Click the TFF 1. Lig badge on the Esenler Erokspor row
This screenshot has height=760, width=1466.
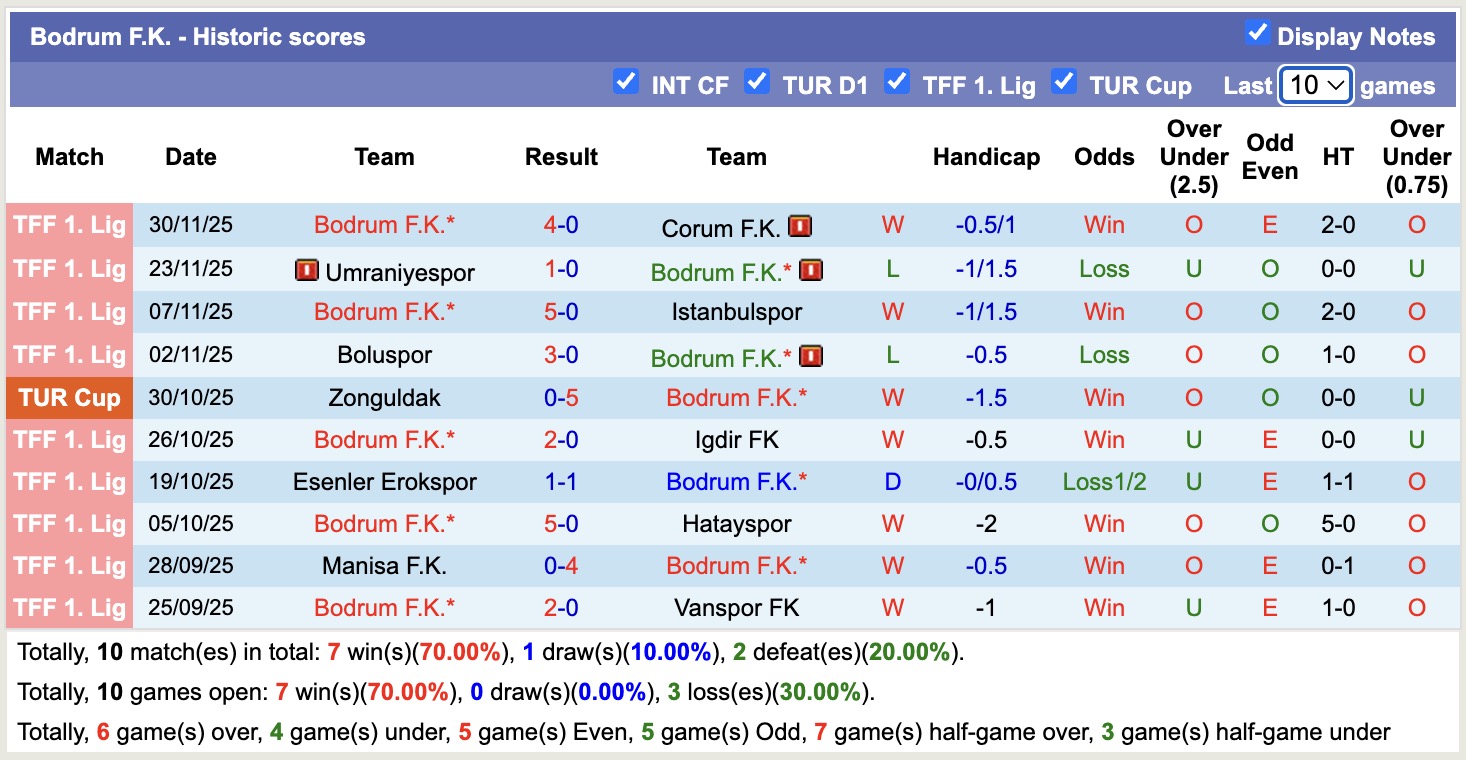point(68,481)
